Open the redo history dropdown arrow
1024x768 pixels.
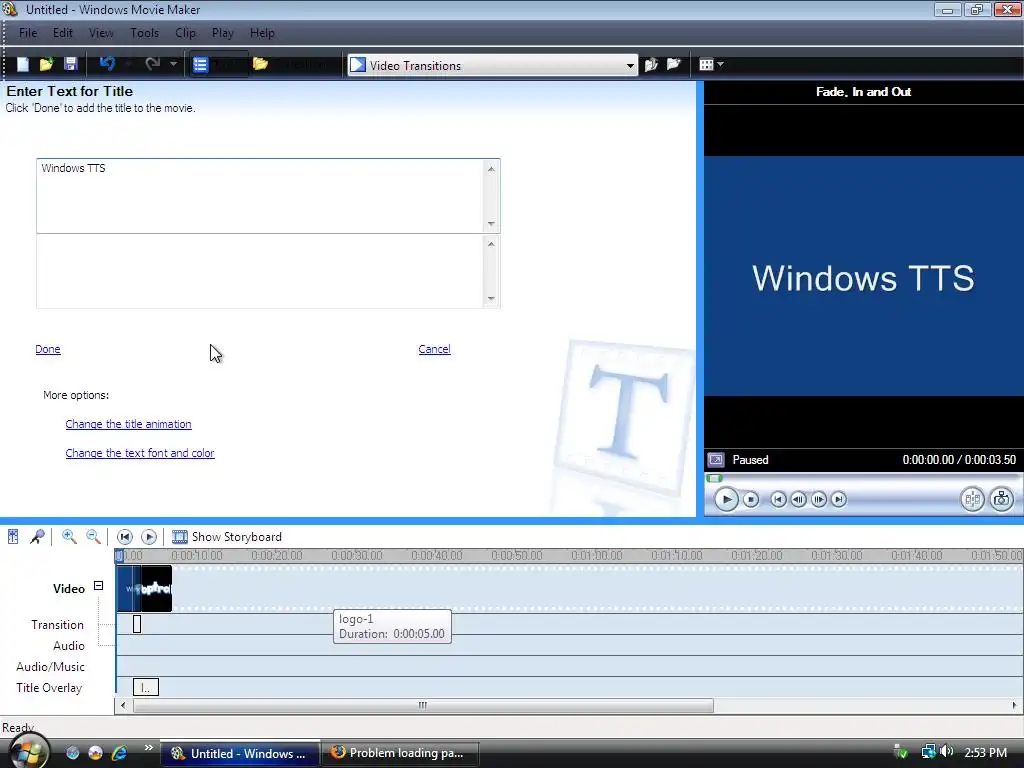click(x=173, y=64)
